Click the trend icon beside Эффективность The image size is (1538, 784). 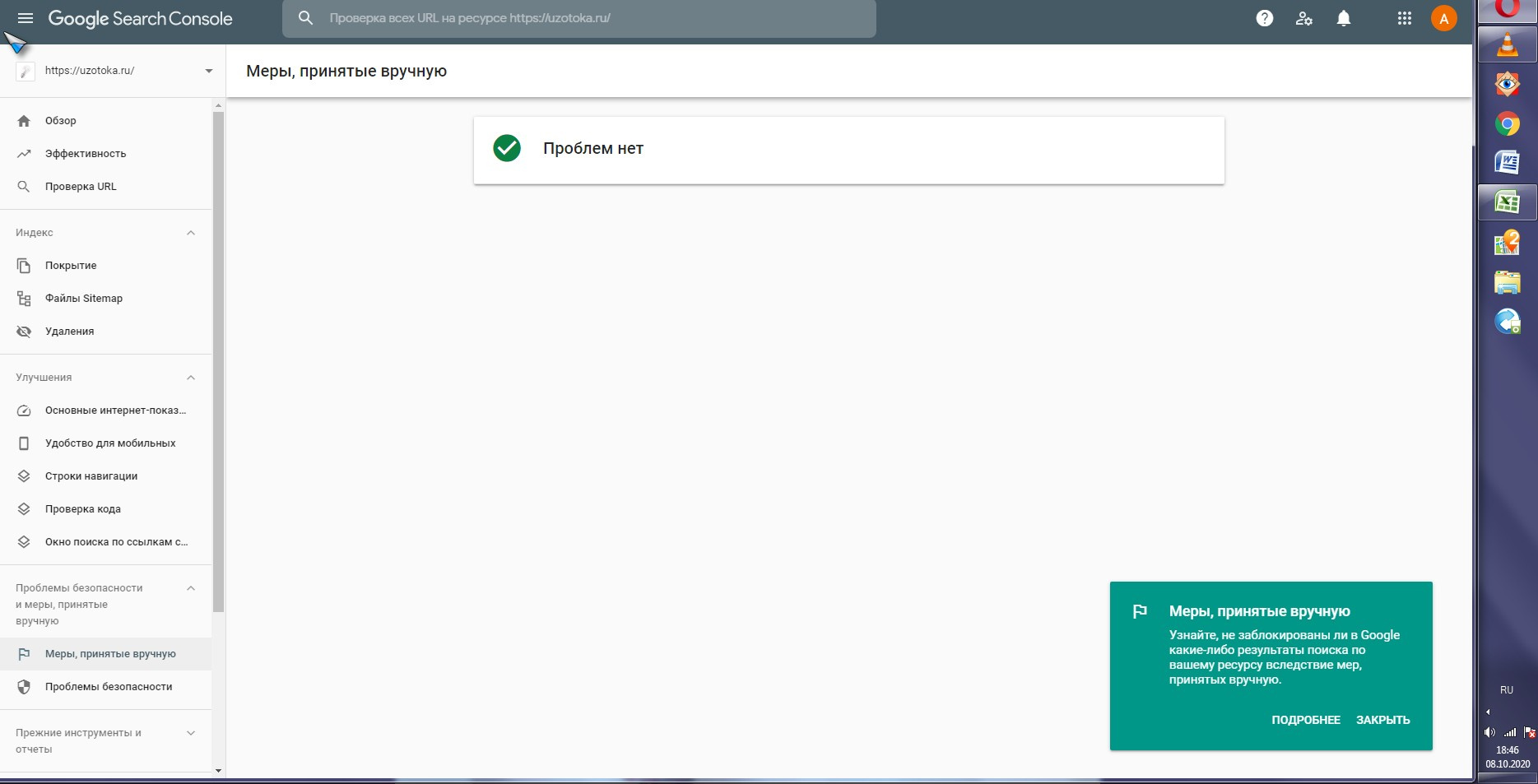[24, 154]
